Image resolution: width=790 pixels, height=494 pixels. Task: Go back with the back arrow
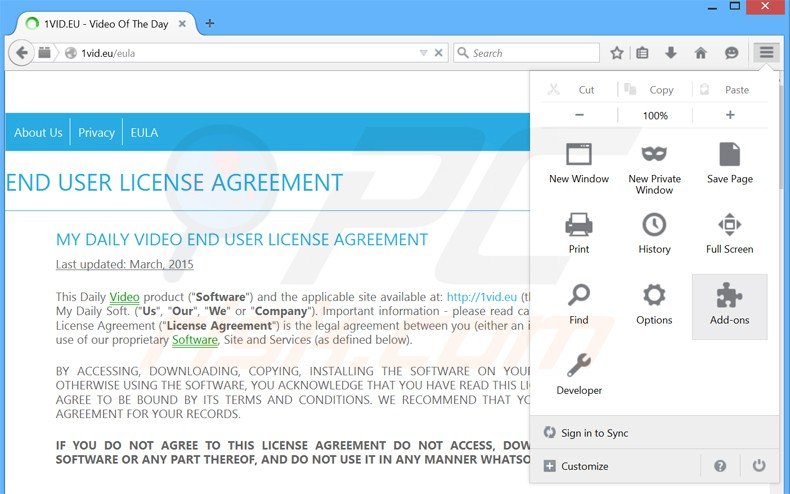coord(21,52)
